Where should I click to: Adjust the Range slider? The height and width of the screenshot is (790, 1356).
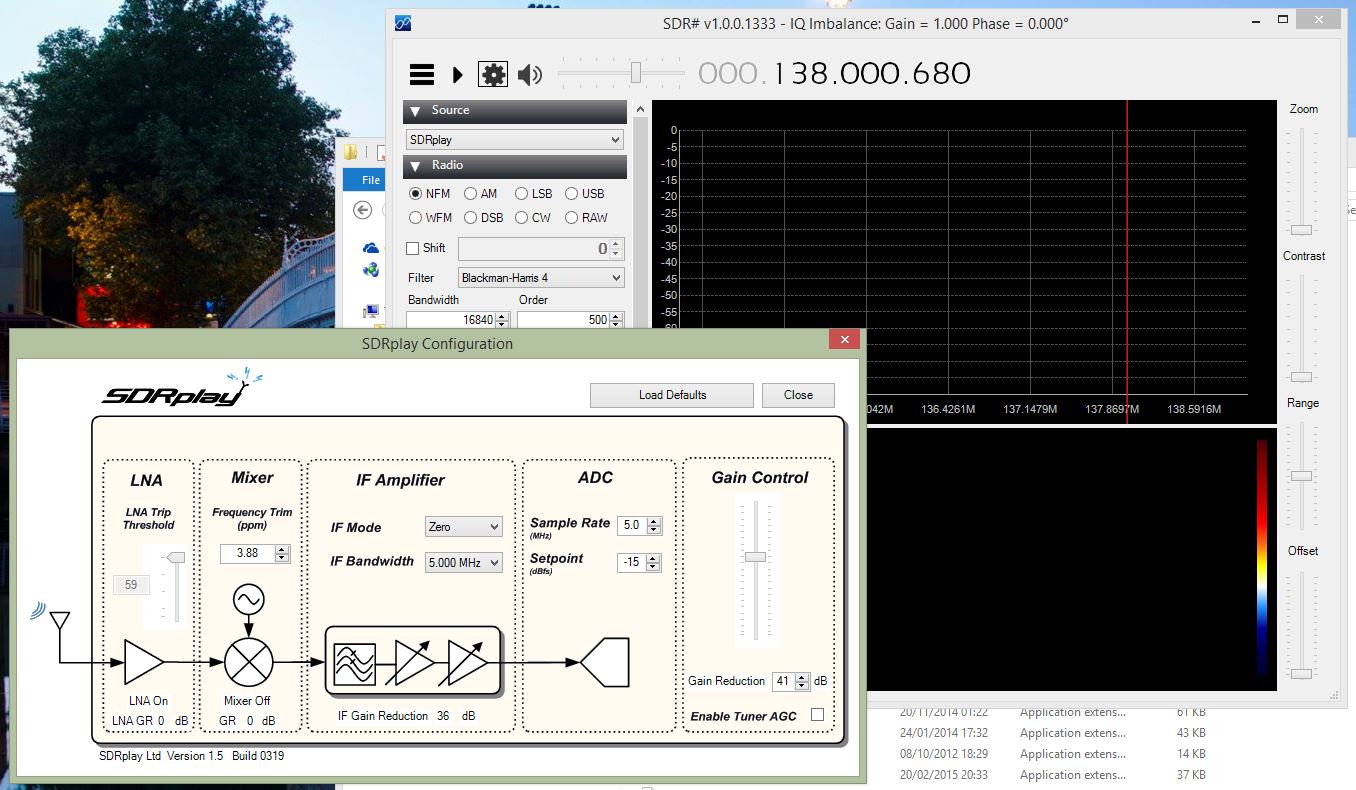1302,475
